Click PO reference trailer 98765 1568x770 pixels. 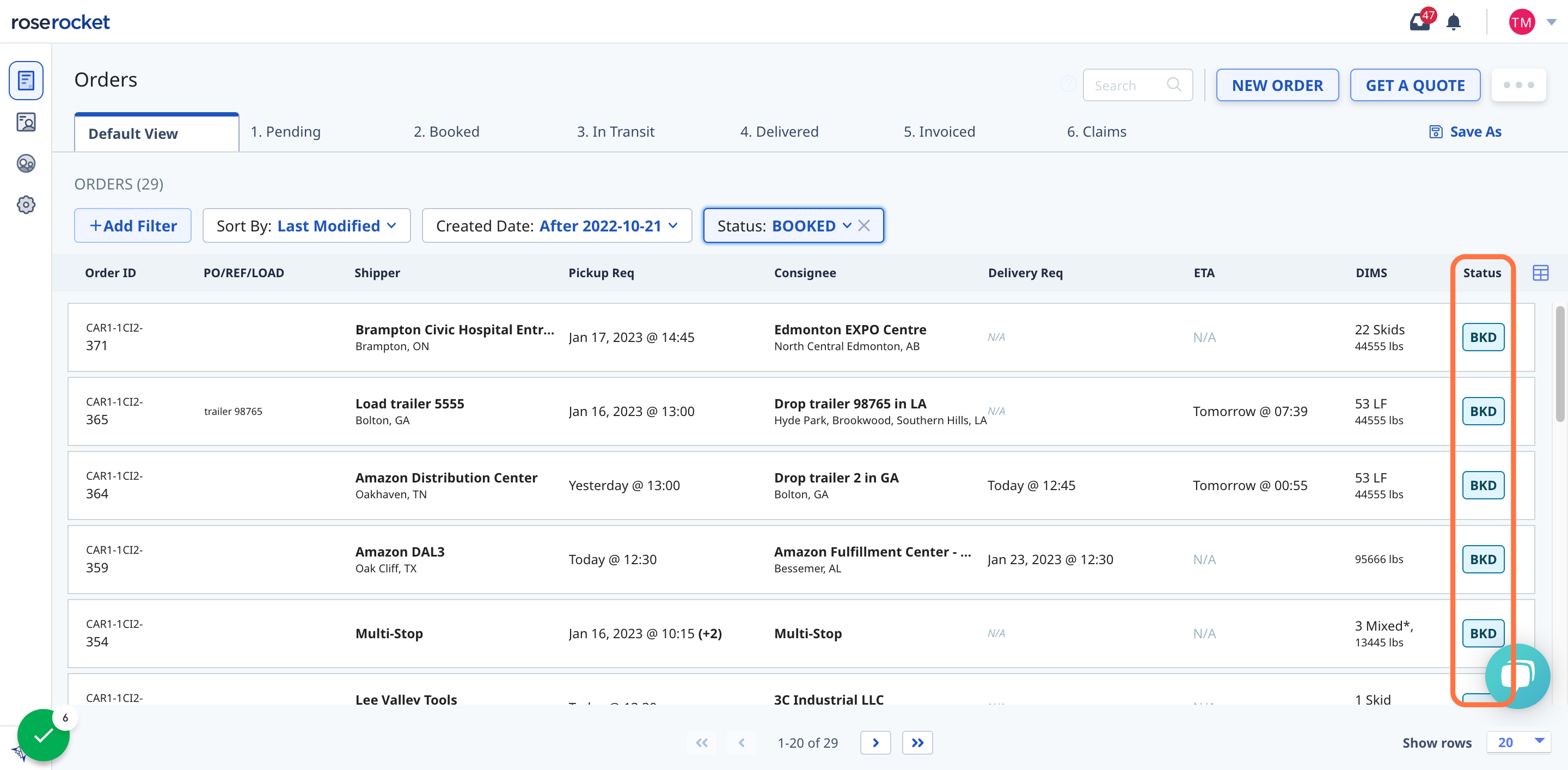click(233, 412)
